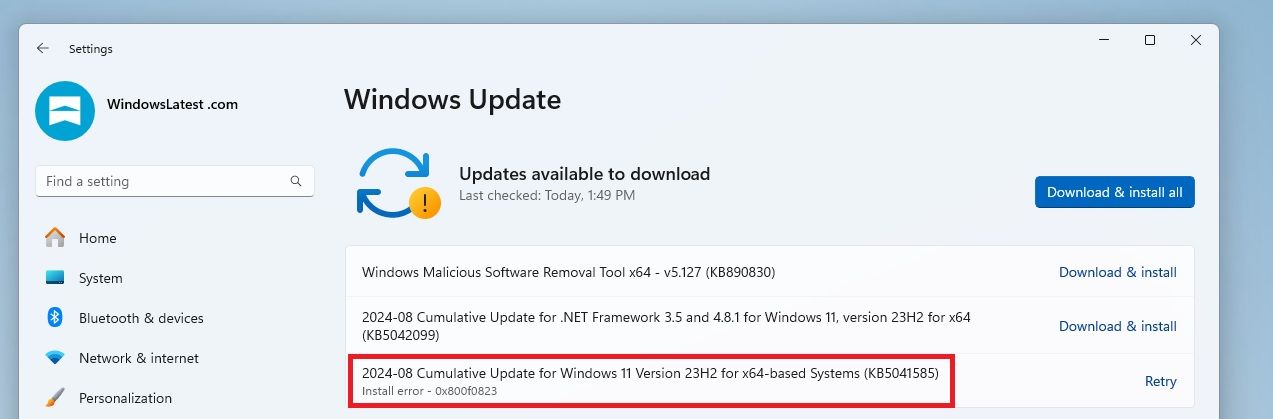Minimize the Settings window
This screenshot has height=419, width=1273.
click(x=1104, y=40)
